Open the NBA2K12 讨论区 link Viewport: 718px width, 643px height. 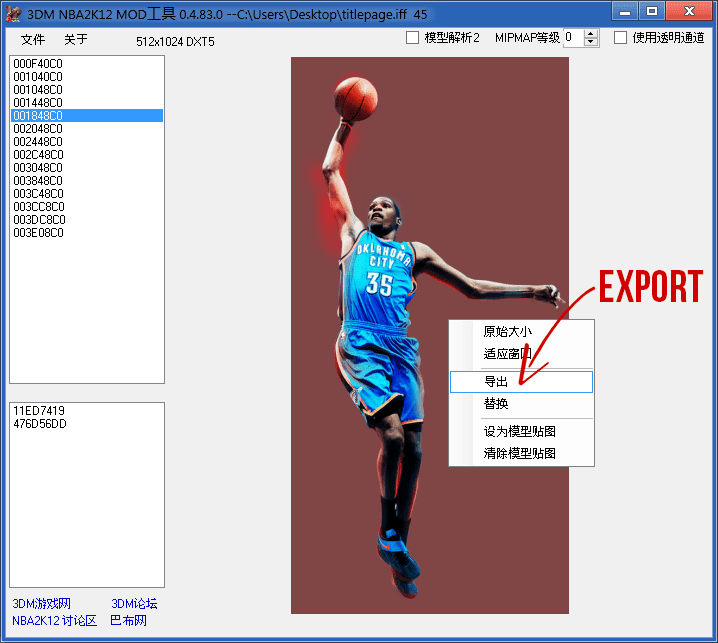[54, 621]
